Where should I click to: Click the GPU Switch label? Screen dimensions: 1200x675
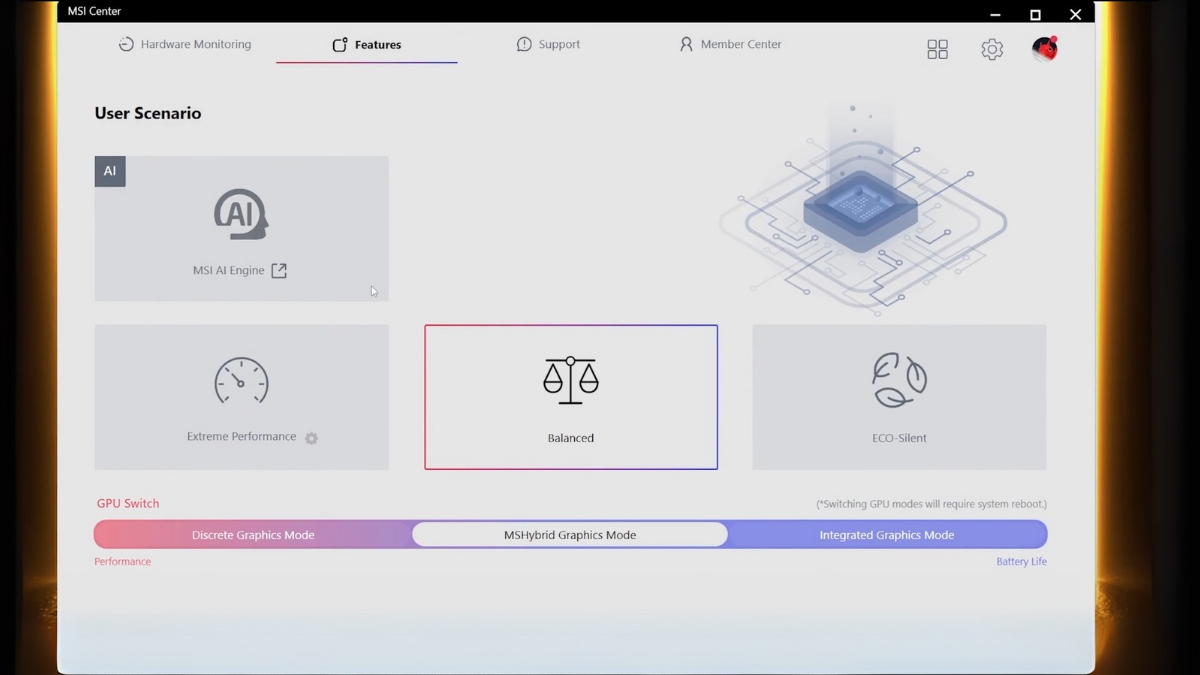[x=128, y=504]
